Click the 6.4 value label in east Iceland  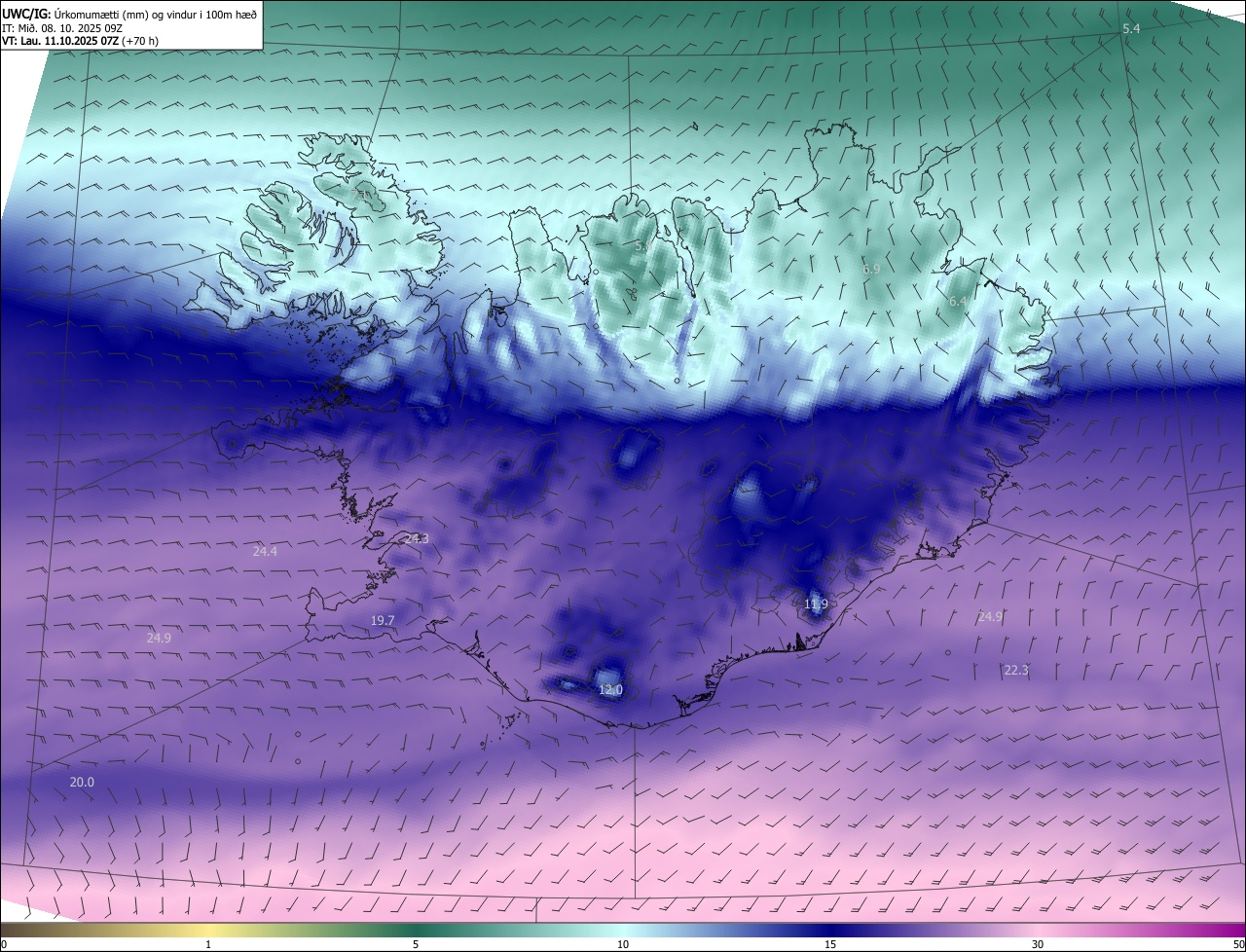(958, 302)
